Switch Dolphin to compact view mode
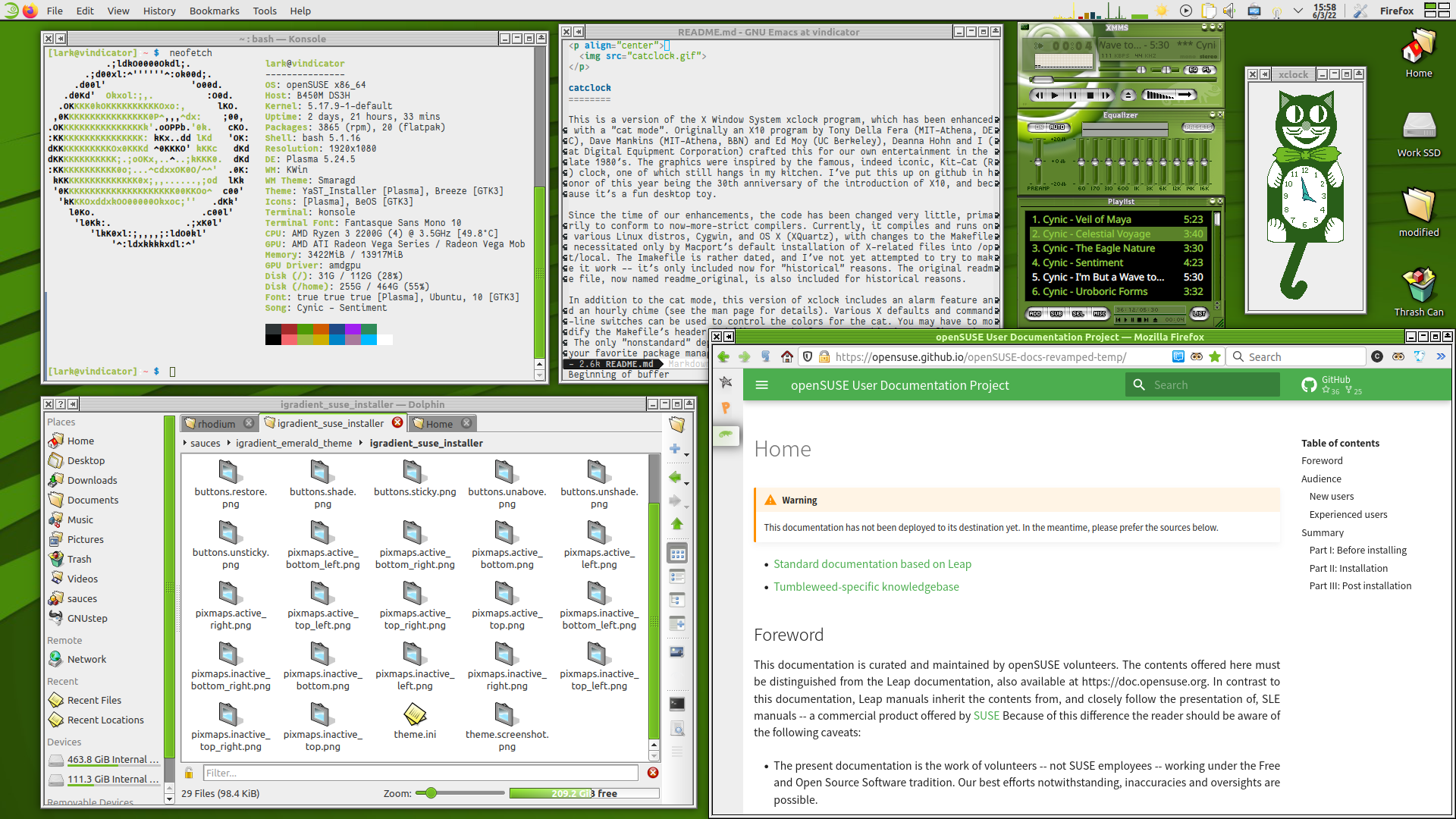The image size is (1456, 819). pos(677,576)
